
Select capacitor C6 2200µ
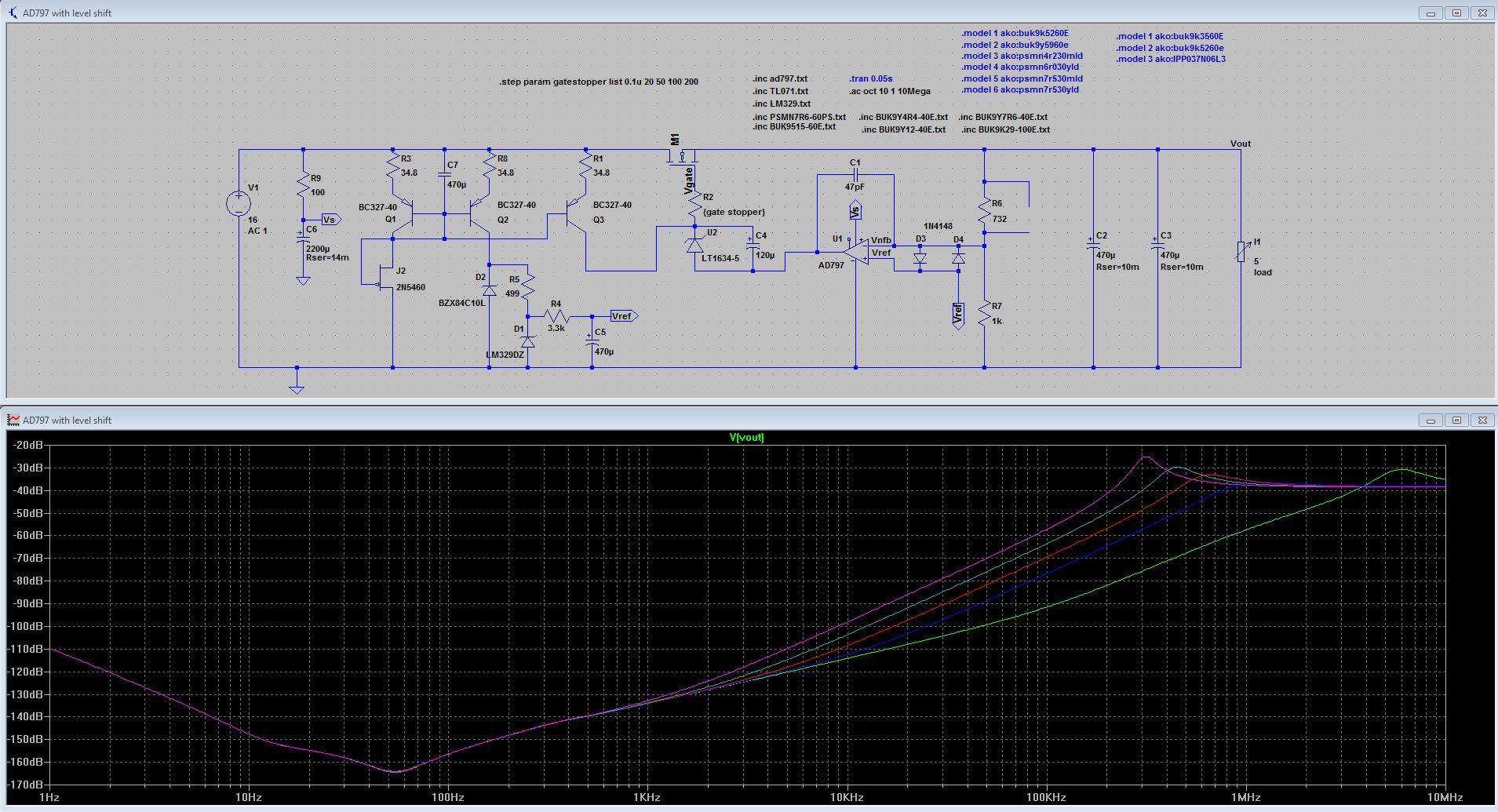tap(303, 237)
